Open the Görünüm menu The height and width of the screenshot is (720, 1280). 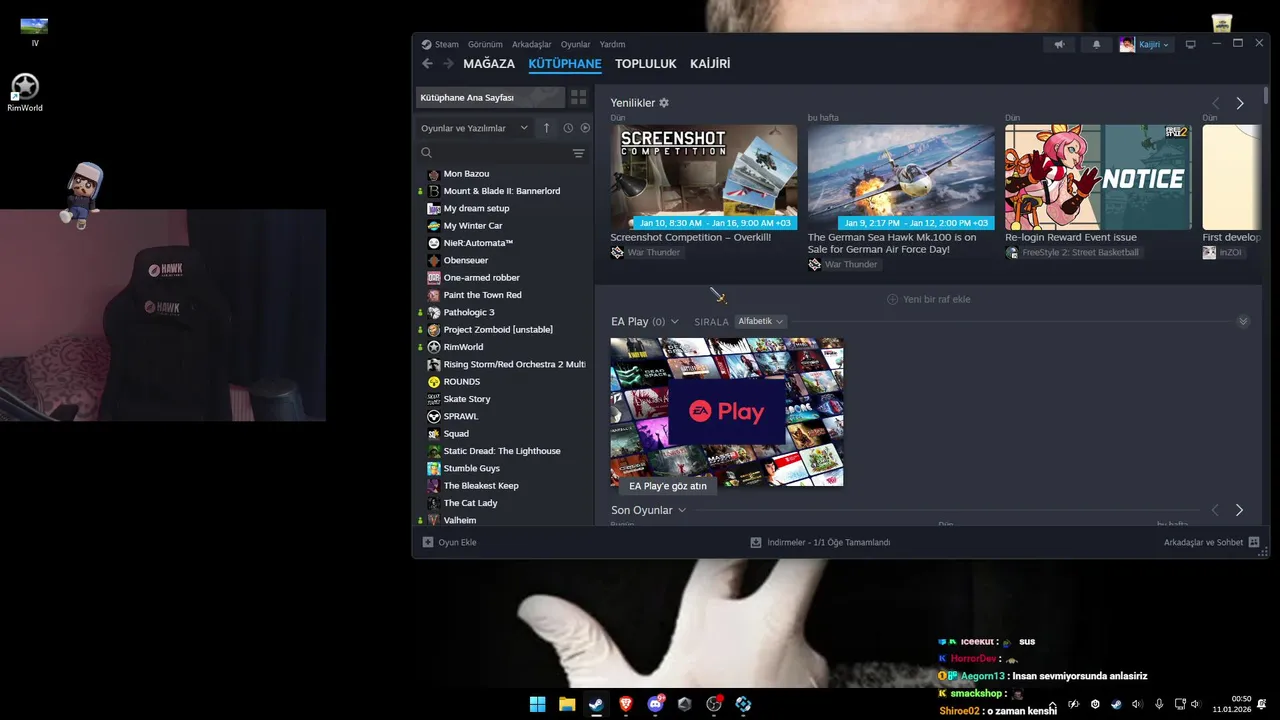(x=485, y=44)
